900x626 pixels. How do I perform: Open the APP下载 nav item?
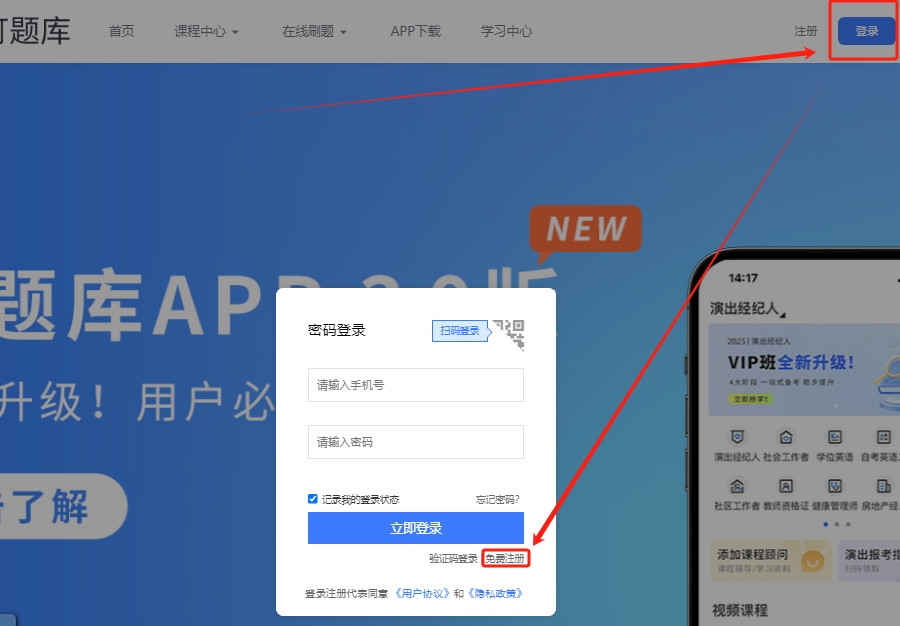click(416, 31)
